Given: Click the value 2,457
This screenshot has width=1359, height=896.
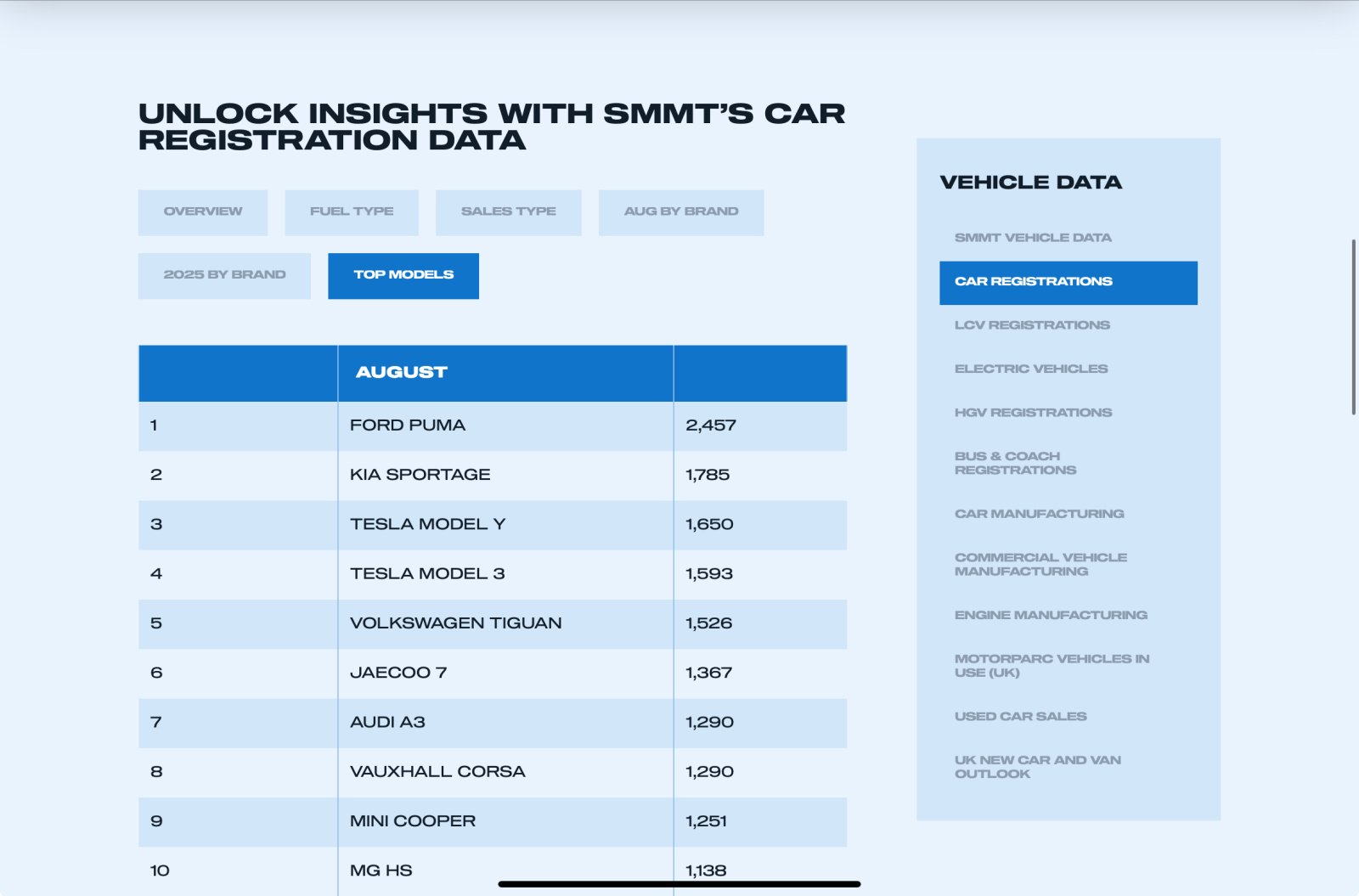Looking at the screenshot, I should [x=711, y=425].
